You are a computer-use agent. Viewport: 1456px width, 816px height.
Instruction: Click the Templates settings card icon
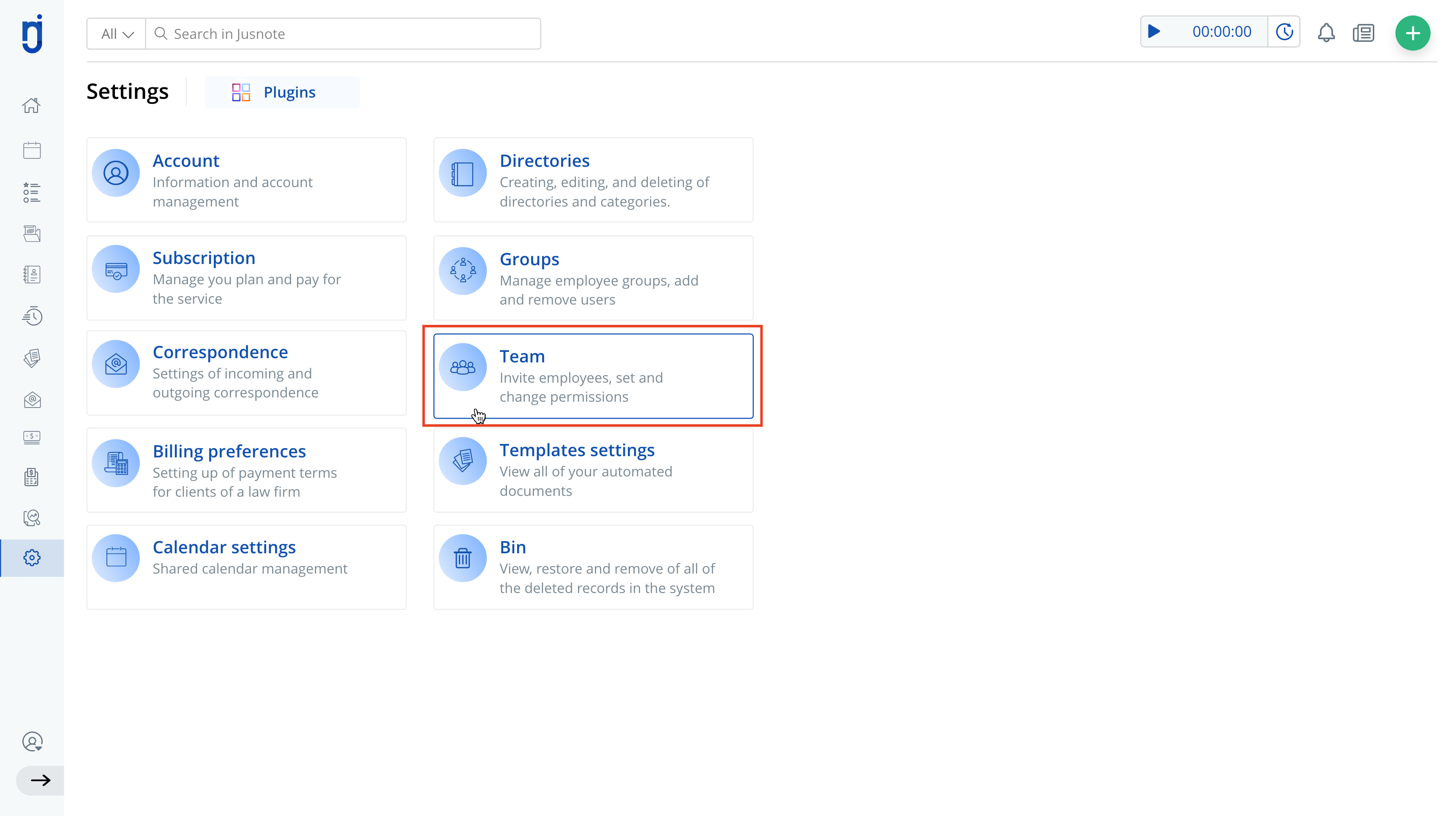coord(463,460)
